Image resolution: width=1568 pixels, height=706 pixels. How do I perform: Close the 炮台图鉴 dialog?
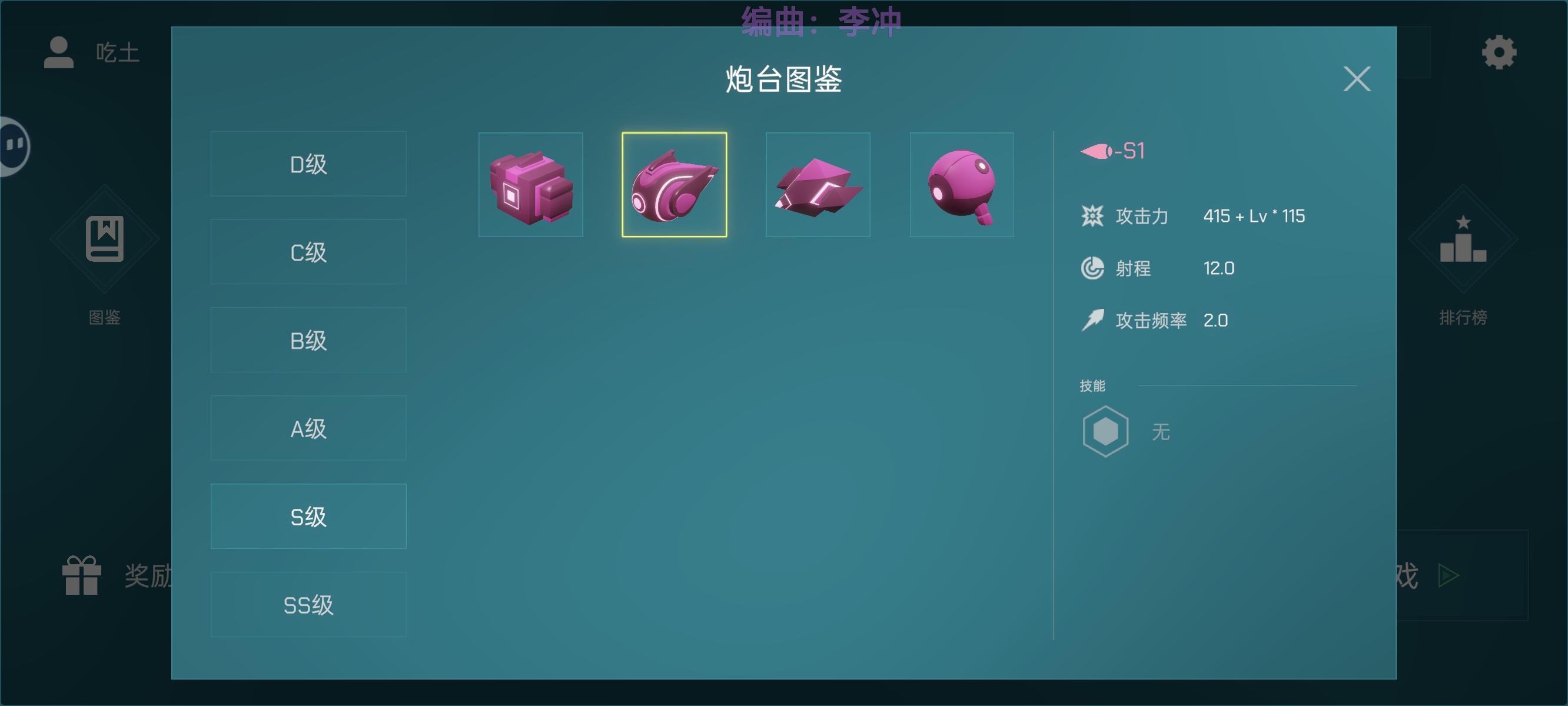[x=1357, y=79]
